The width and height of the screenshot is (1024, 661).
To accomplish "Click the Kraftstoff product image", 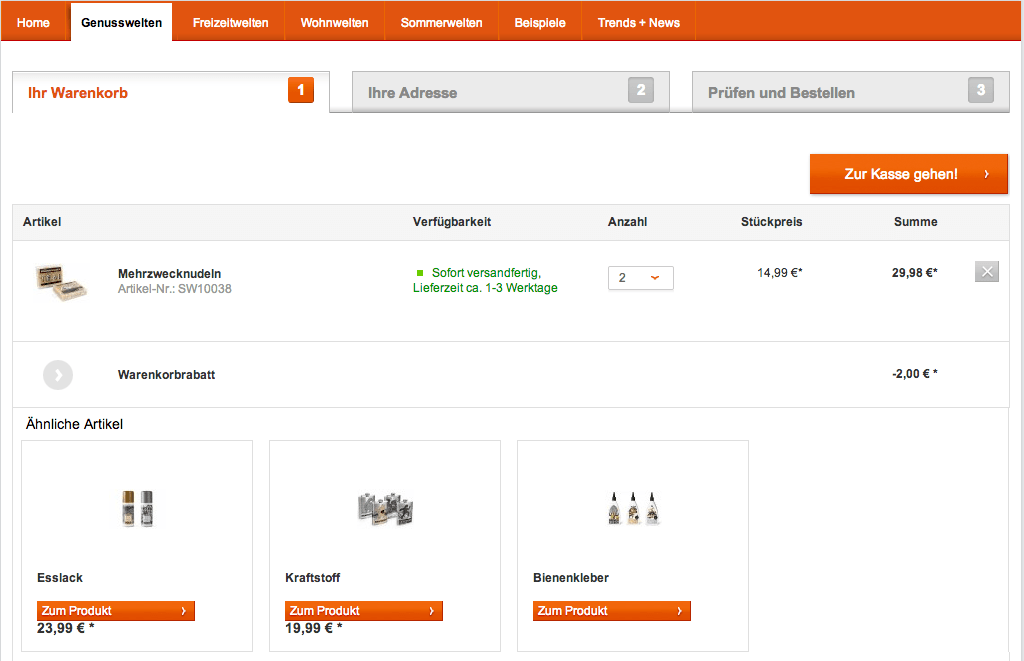I will [385, 509].
